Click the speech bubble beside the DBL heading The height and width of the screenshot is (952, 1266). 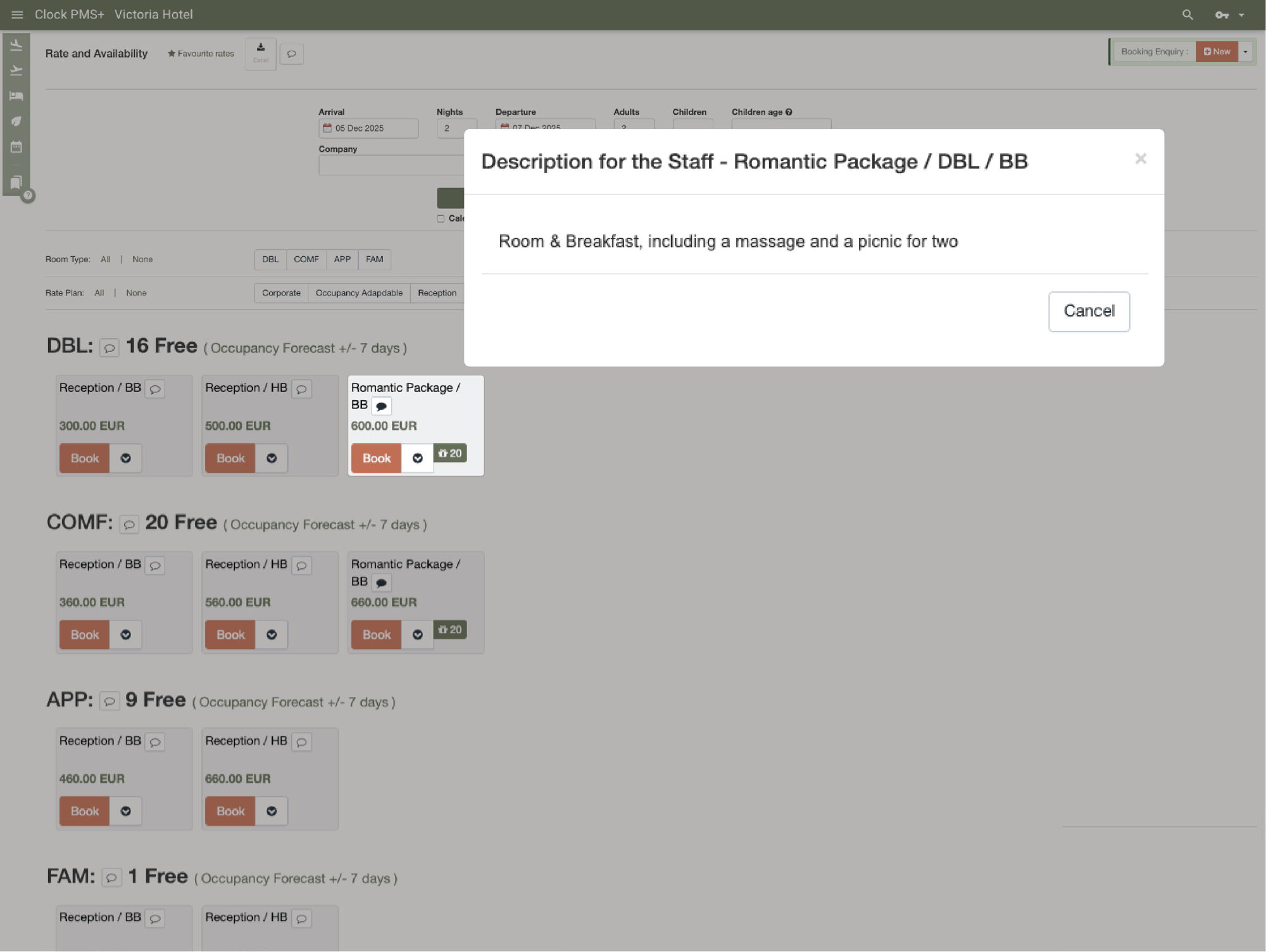tap(110, 348)
